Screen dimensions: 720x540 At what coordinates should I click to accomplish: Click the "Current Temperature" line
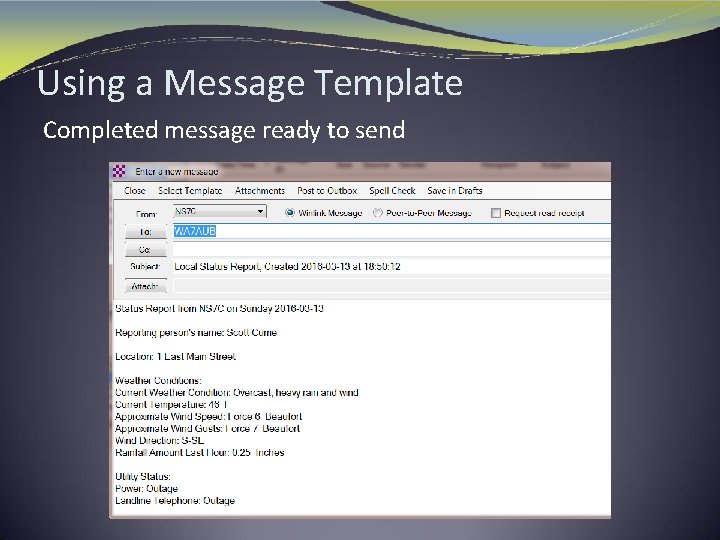[171, 405]
